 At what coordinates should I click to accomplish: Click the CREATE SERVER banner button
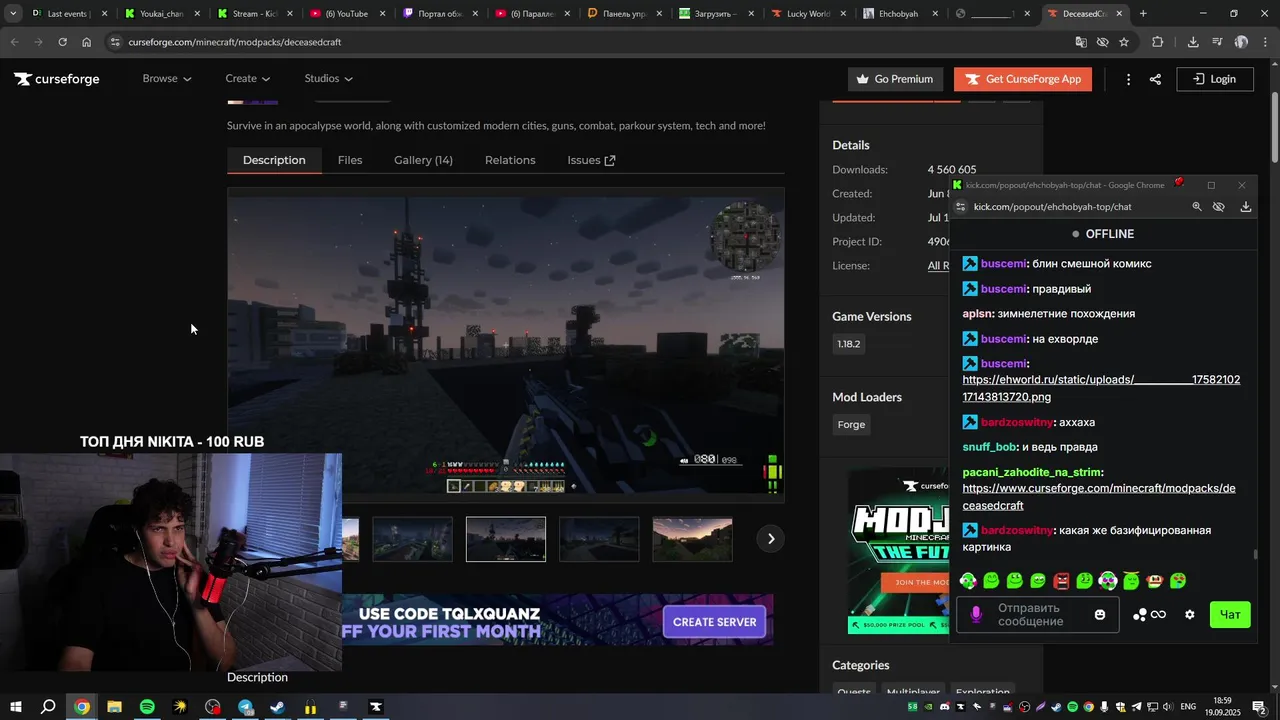(714, 622)
